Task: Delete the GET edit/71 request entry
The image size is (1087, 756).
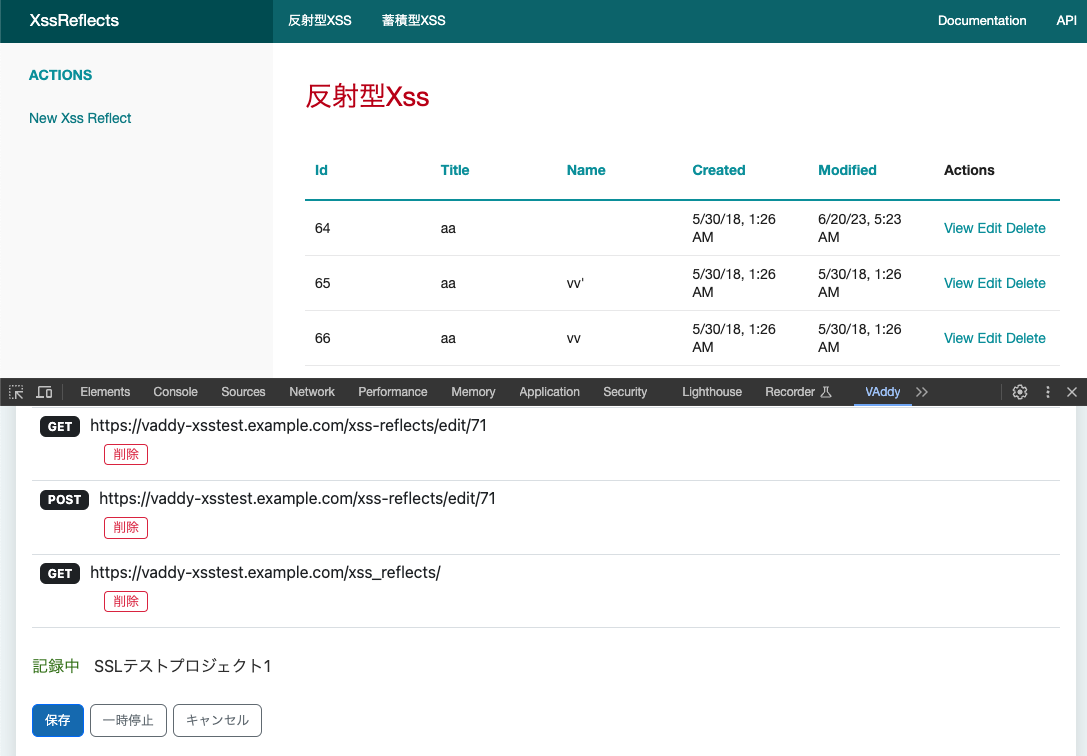Action: (126, 455)
